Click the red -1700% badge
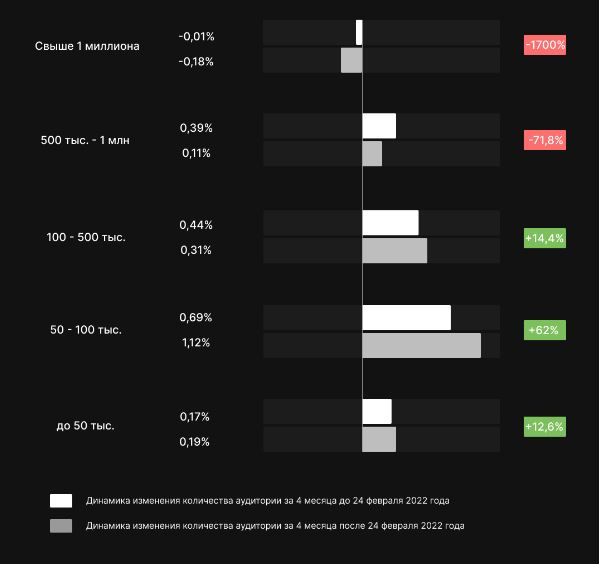 (545, 45)
